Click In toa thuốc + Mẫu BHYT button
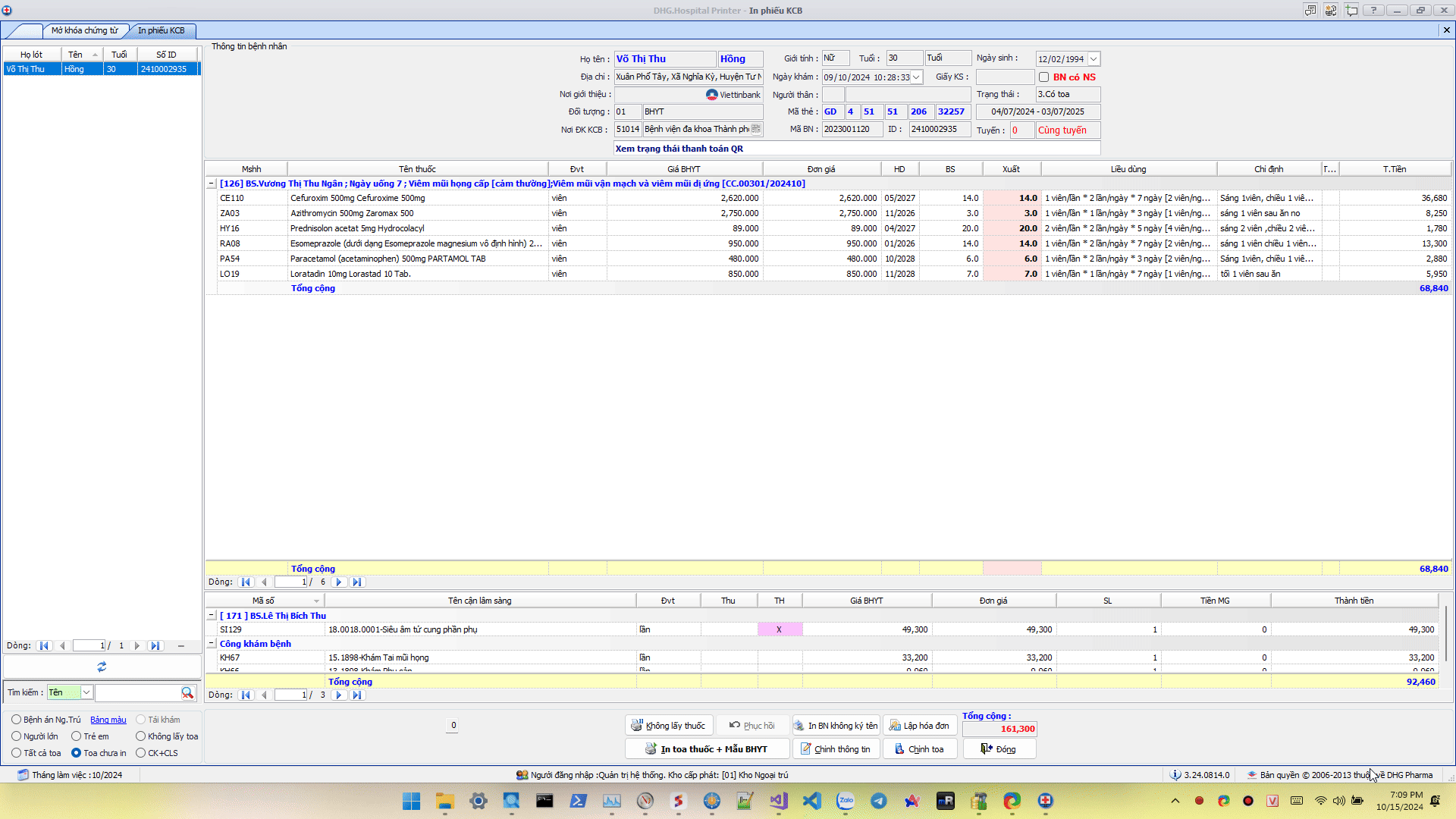 point(707,749)
